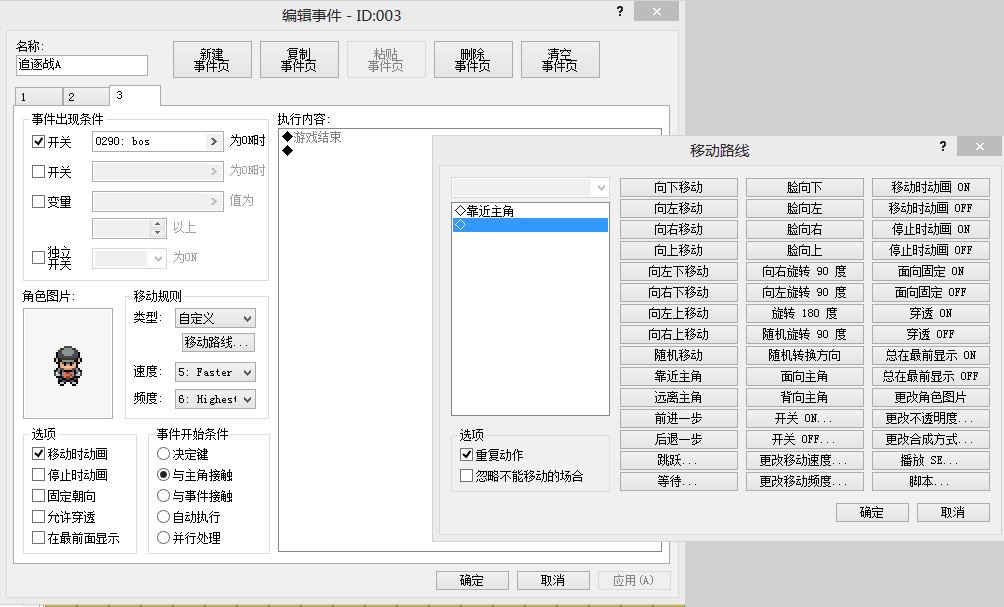Switch to event page tab 1
This screenshot has width=1004, height=607.
click(38, 97)
